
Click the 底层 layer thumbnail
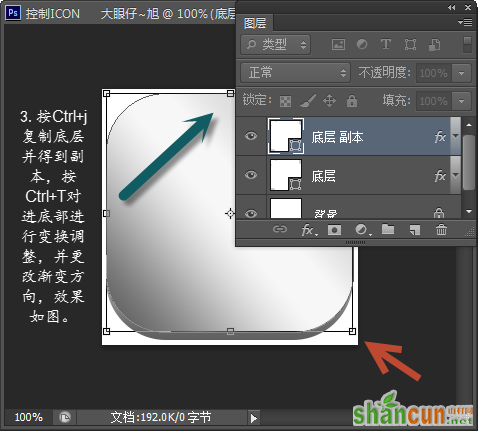(x=286, y=175)
